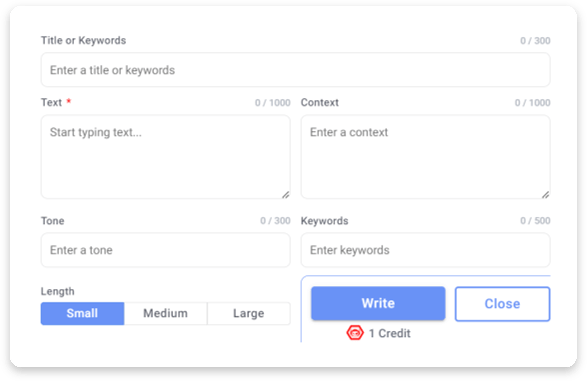Click the Title or Keywords 0 / 300 counter

535,41
